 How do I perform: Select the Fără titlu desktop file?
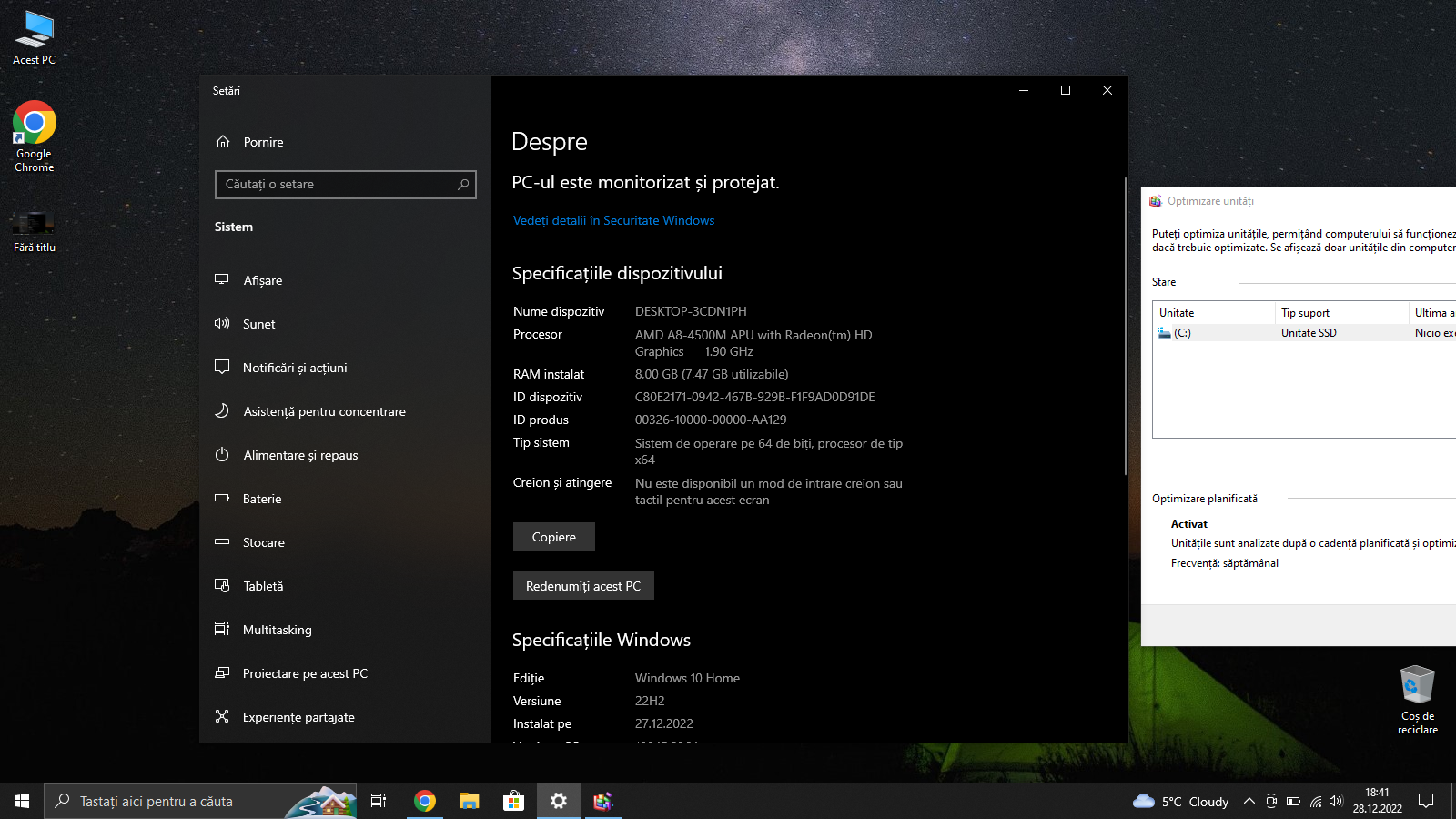coord(35,231)
